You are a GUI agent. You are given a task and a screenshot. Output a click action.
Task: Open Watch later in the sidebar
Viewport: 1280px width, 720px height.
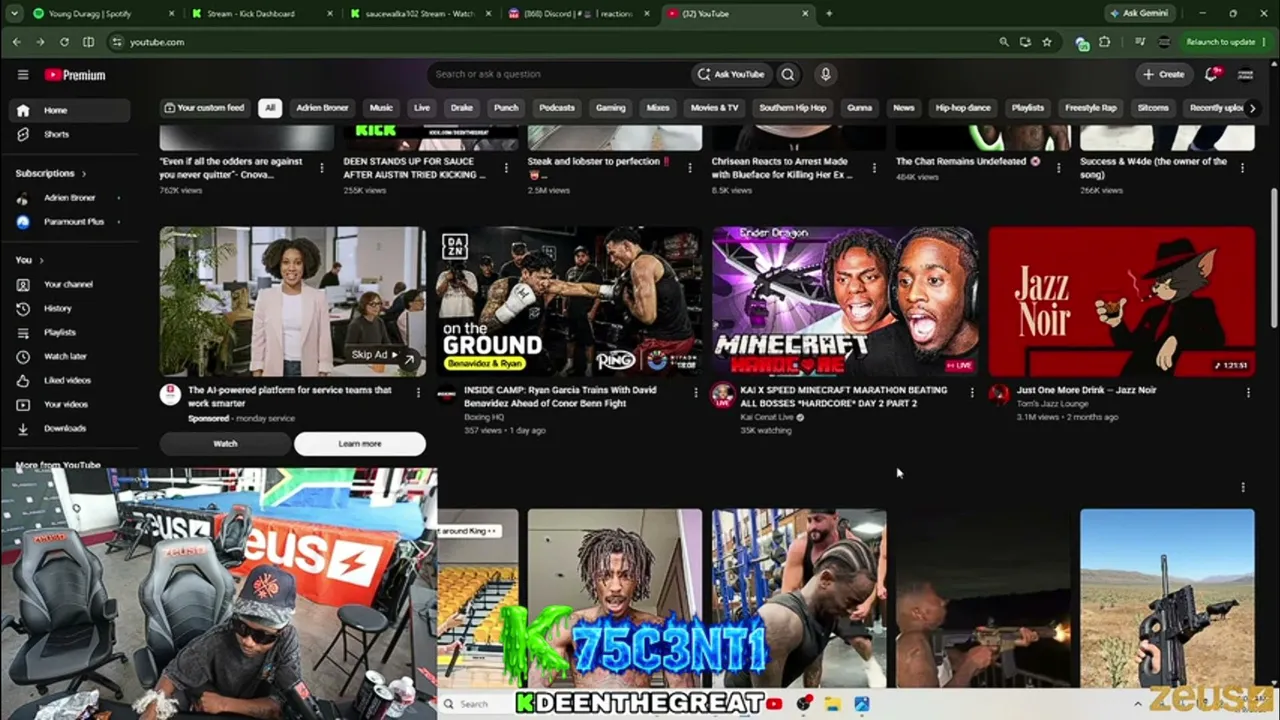pos(65,356)
